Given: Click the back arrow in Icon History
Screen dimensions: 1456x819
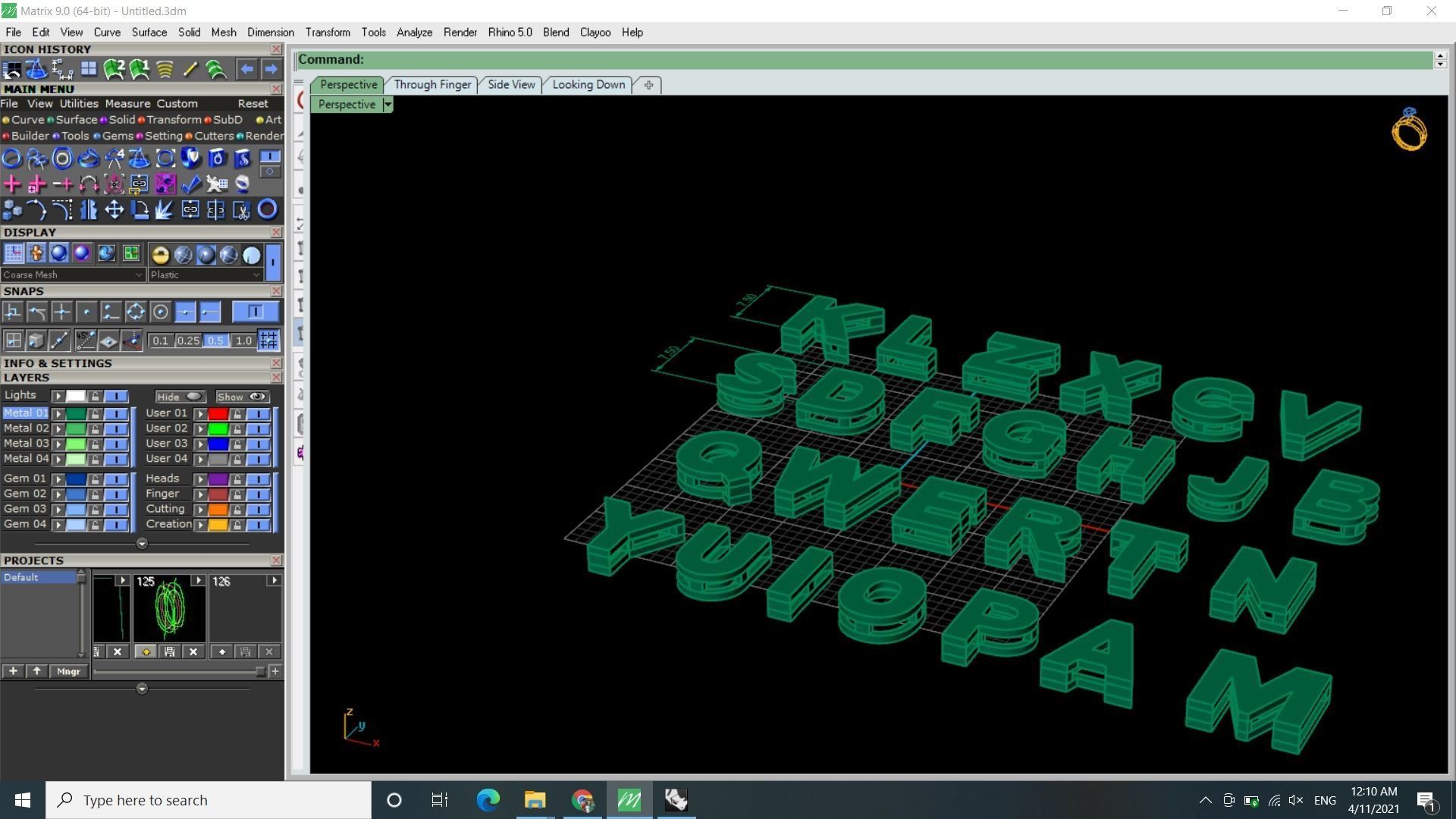Looking at the screenshot, I should click(246, 69).
